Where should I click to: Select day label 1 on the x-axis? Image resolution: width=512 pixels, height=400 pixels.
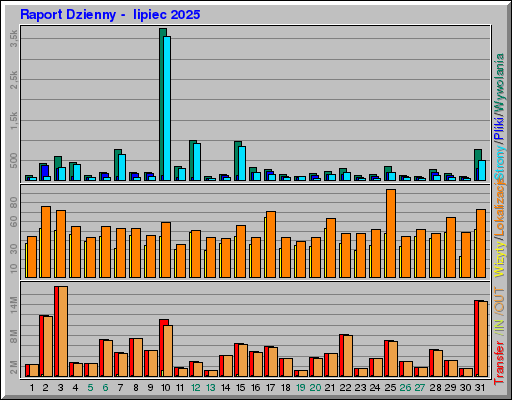[32, 388]
